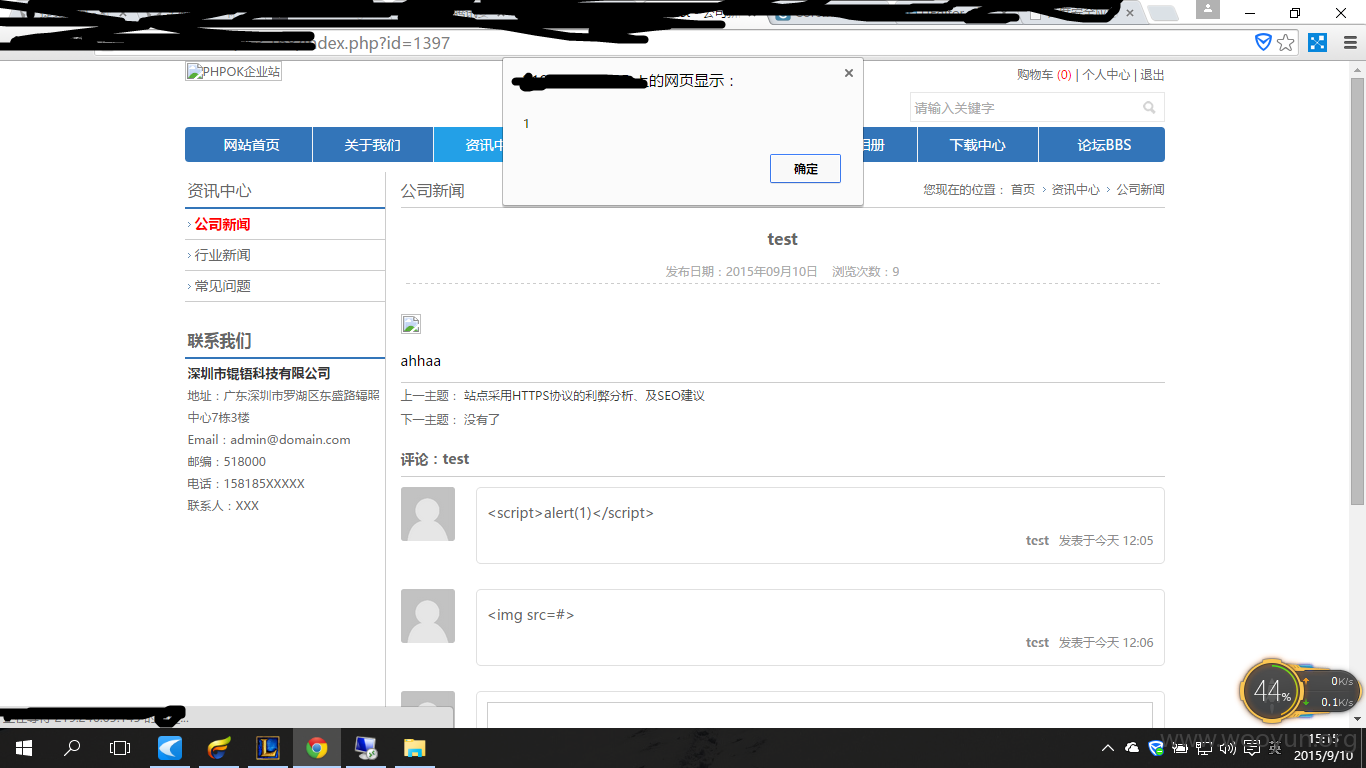Screen dimensions: 1366x768
Task: Click the <script>alert(1)</script> comment text
Action: click(x=570, y=513)
